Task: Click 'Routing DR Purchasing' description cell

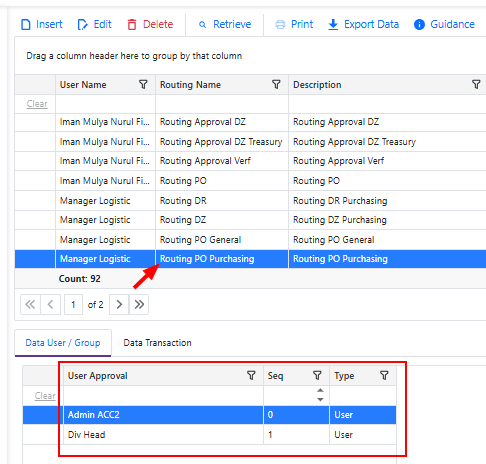Action: click(x=387, y=201)
